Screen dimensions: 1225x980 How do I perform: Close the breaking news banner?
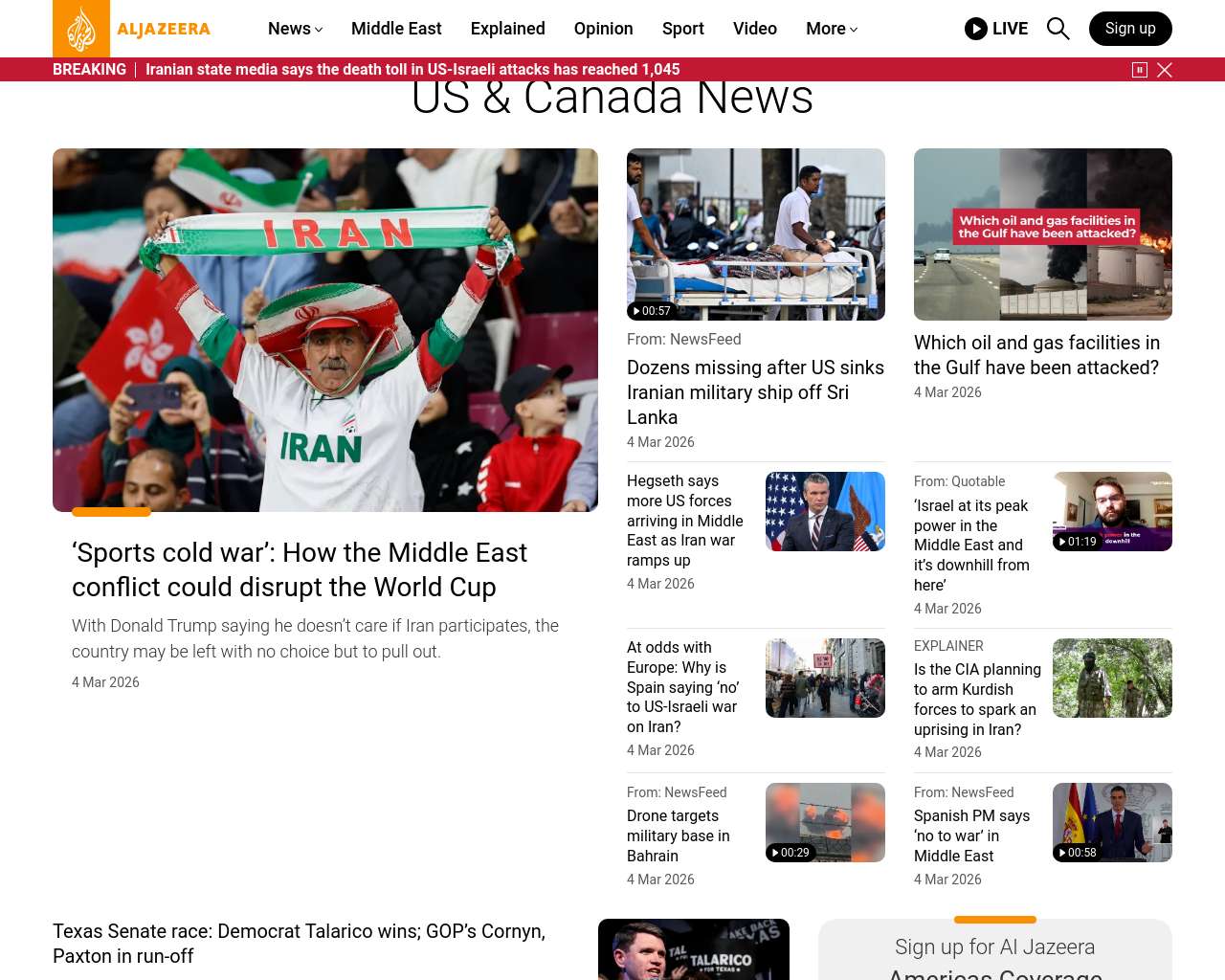tap(1165, 70)
